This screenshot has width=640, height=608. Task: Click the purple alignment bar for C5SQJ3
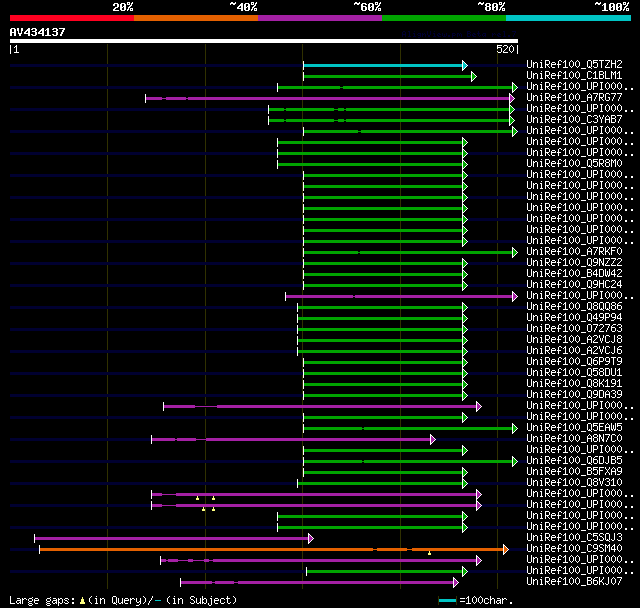(x=171, y=539)
